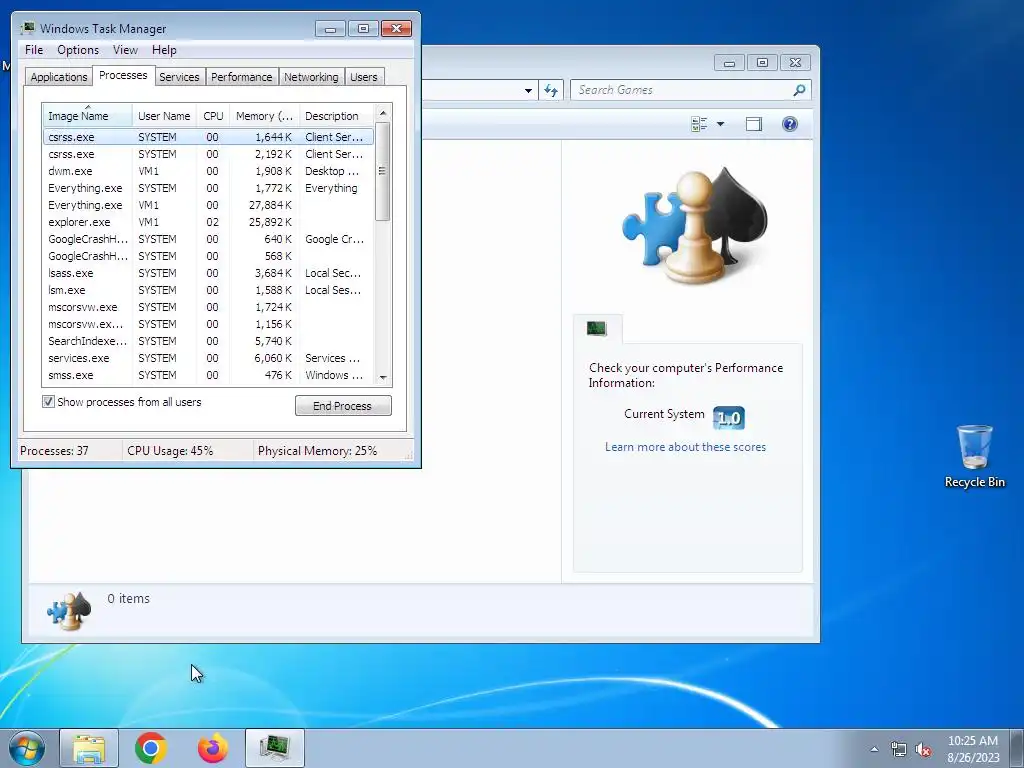Open the File menu in Task Manager
1024x768 pixels.
(x=34, y=50)
